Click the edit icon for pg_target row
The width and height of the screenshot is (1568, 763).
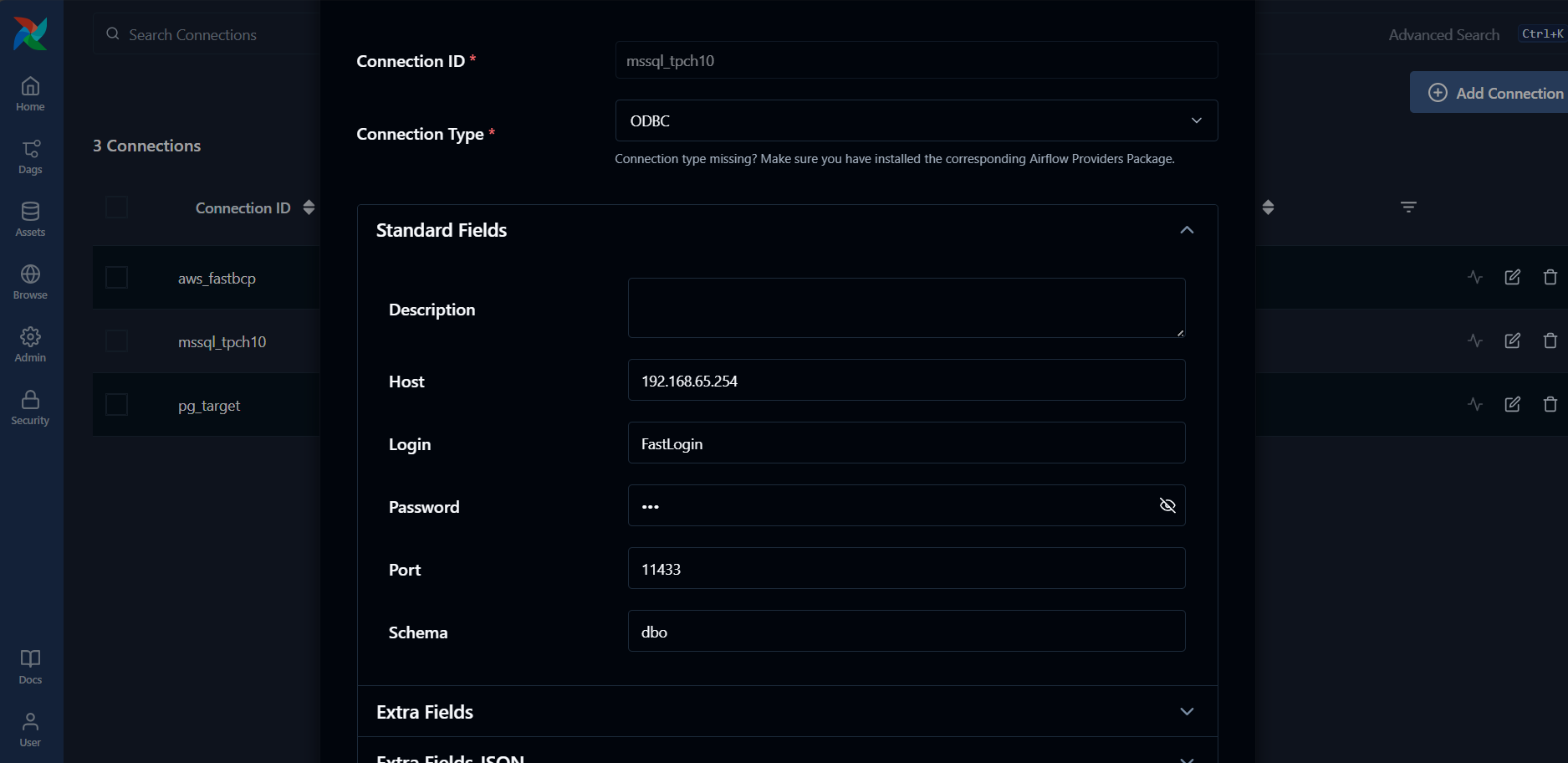pyautogui.click(x=1512, y=404)
